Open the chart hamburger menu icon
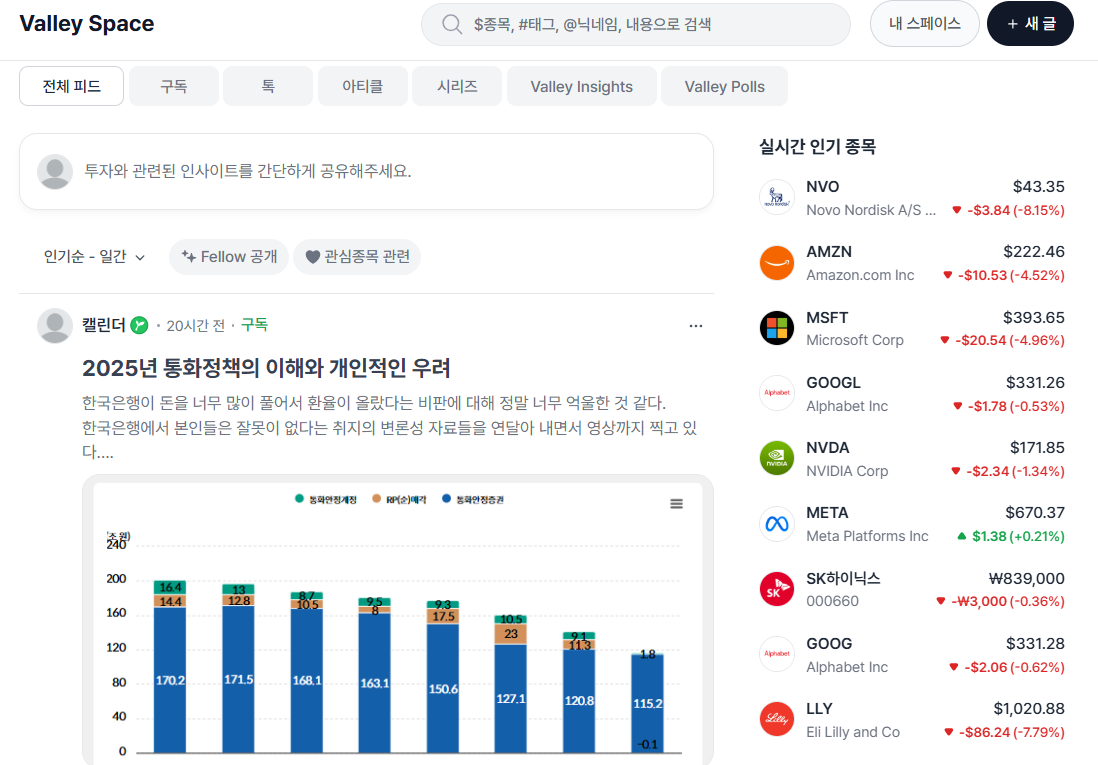 677,504
